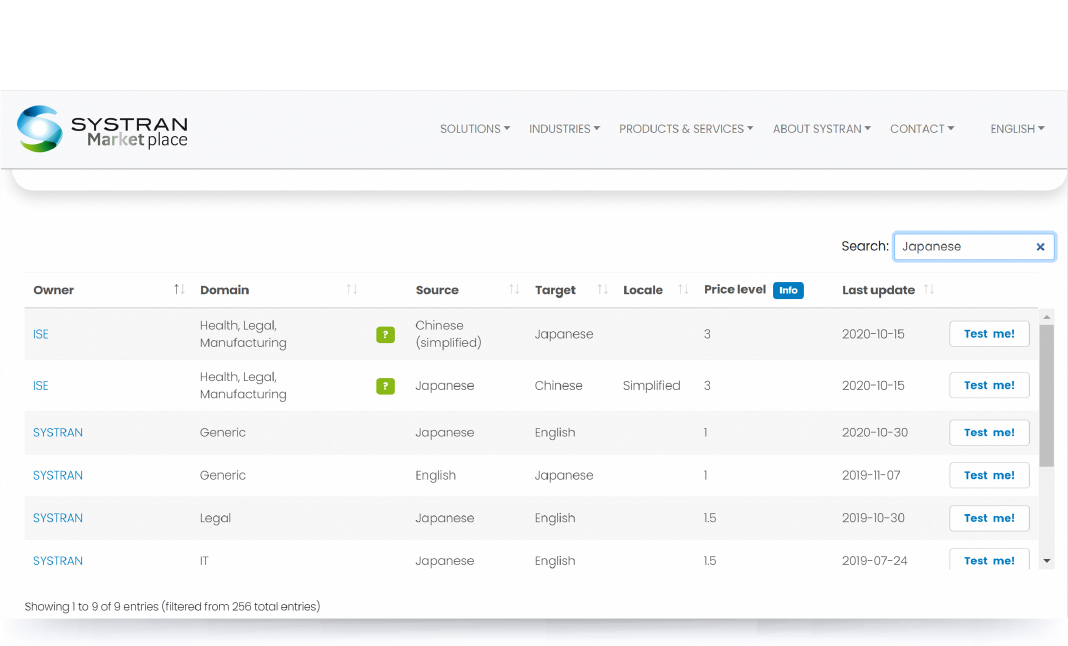This screenshot has height=646, width=1068.
Task: Open the price level Info badge
Action: [x=788, y=290]
